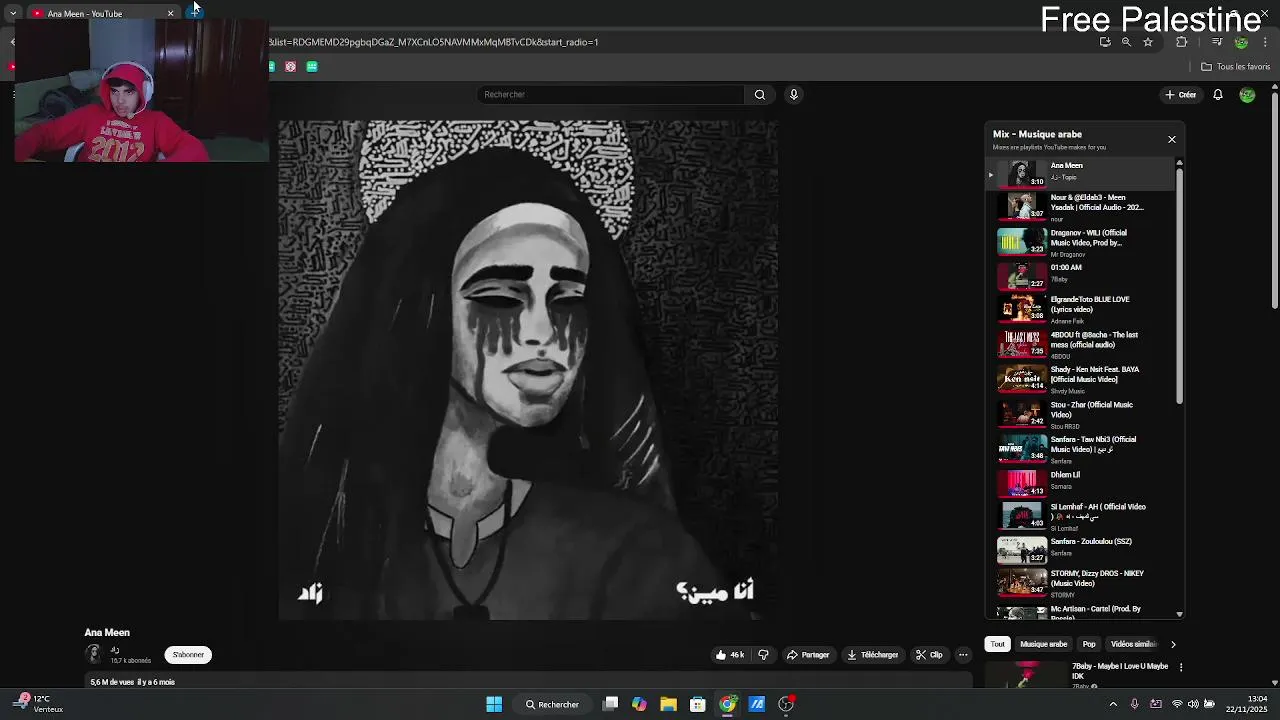Viewport: 1280px width, 720px height.
Task: Select the Vidéos similaires filter chip
Action: click(x=1133, y=644)
